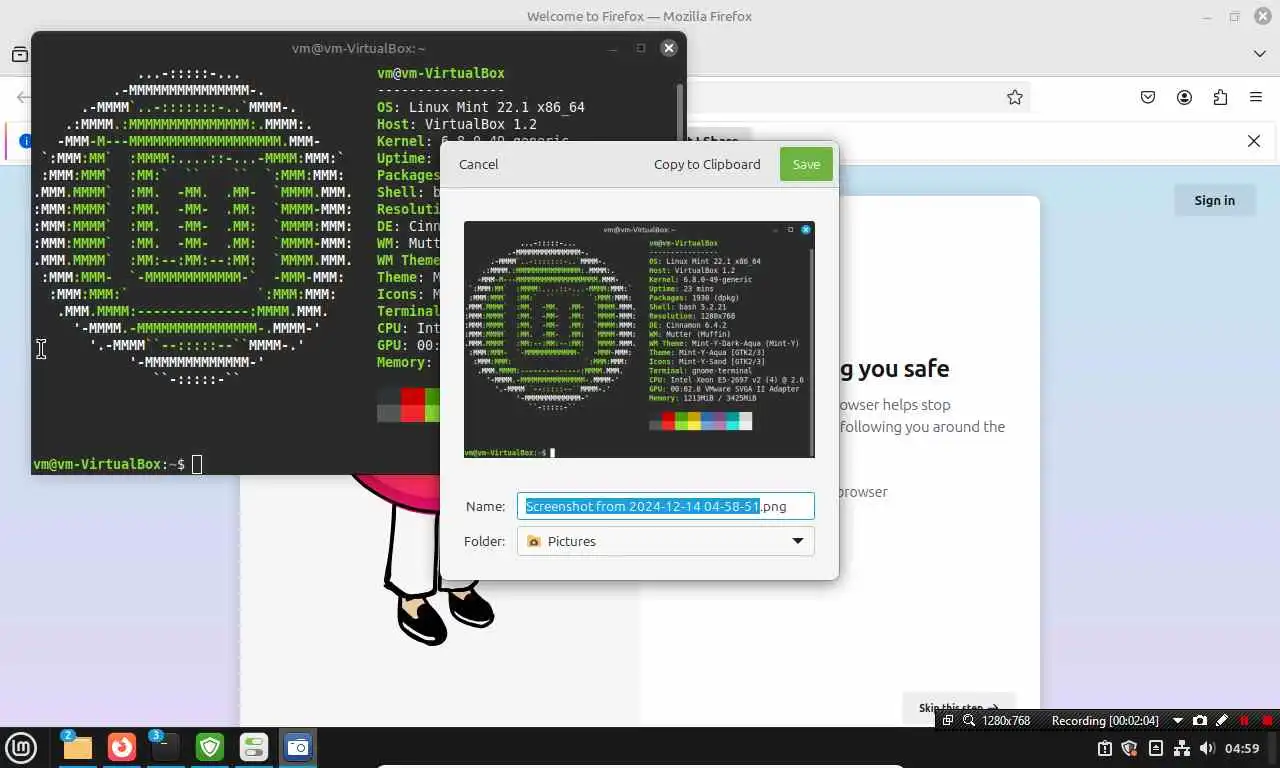
Task: Open the Firefox account icon
Action: coord(1184,97)
